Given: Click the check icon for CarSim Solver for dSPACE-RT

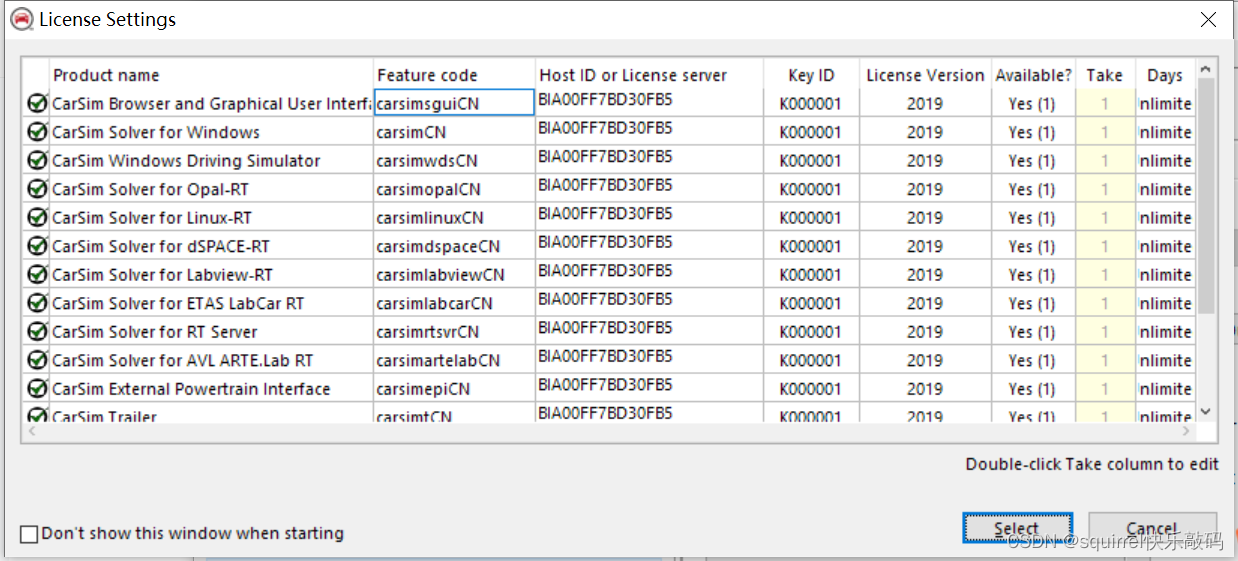Looking at the screenshot, I should 37,246.
